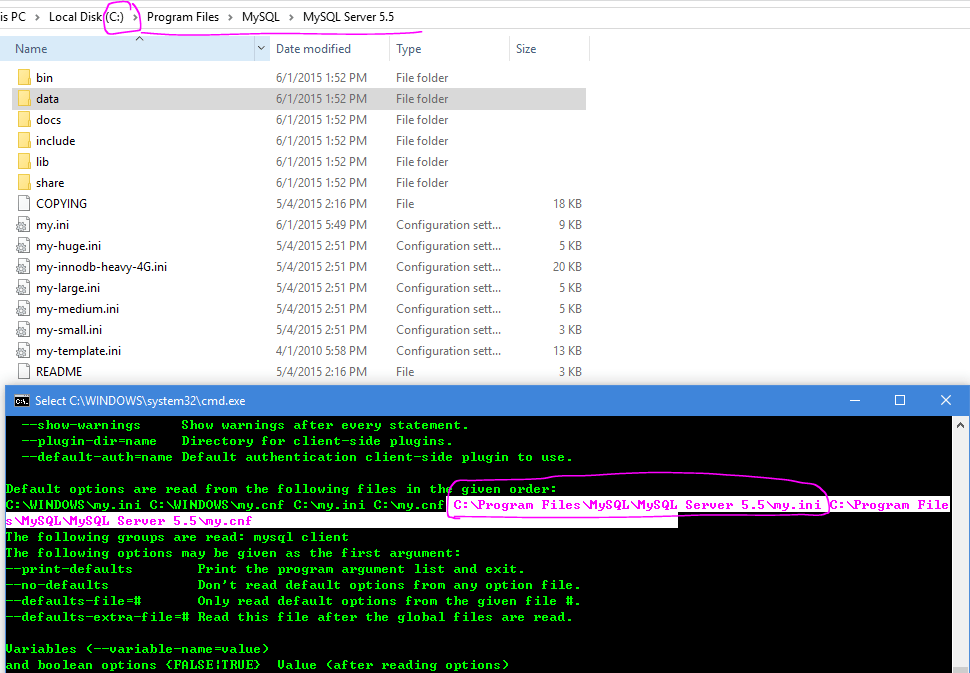
Task: Open the share folder icon
Action: (25, 182)
